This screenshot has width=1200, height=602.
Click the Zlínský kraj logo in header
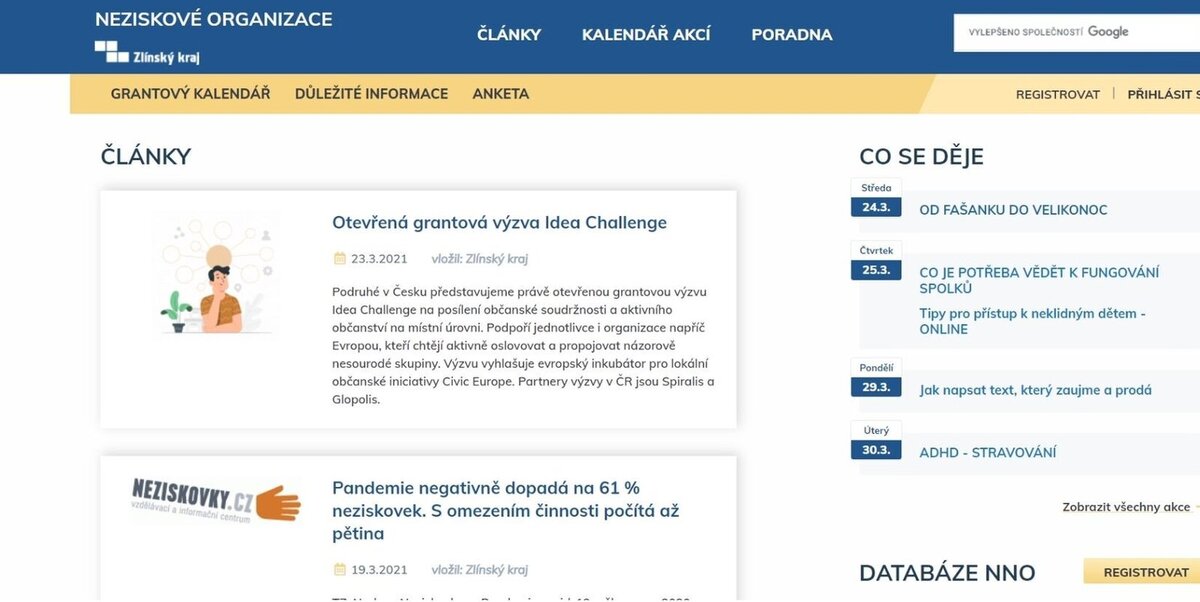point(147,52)
